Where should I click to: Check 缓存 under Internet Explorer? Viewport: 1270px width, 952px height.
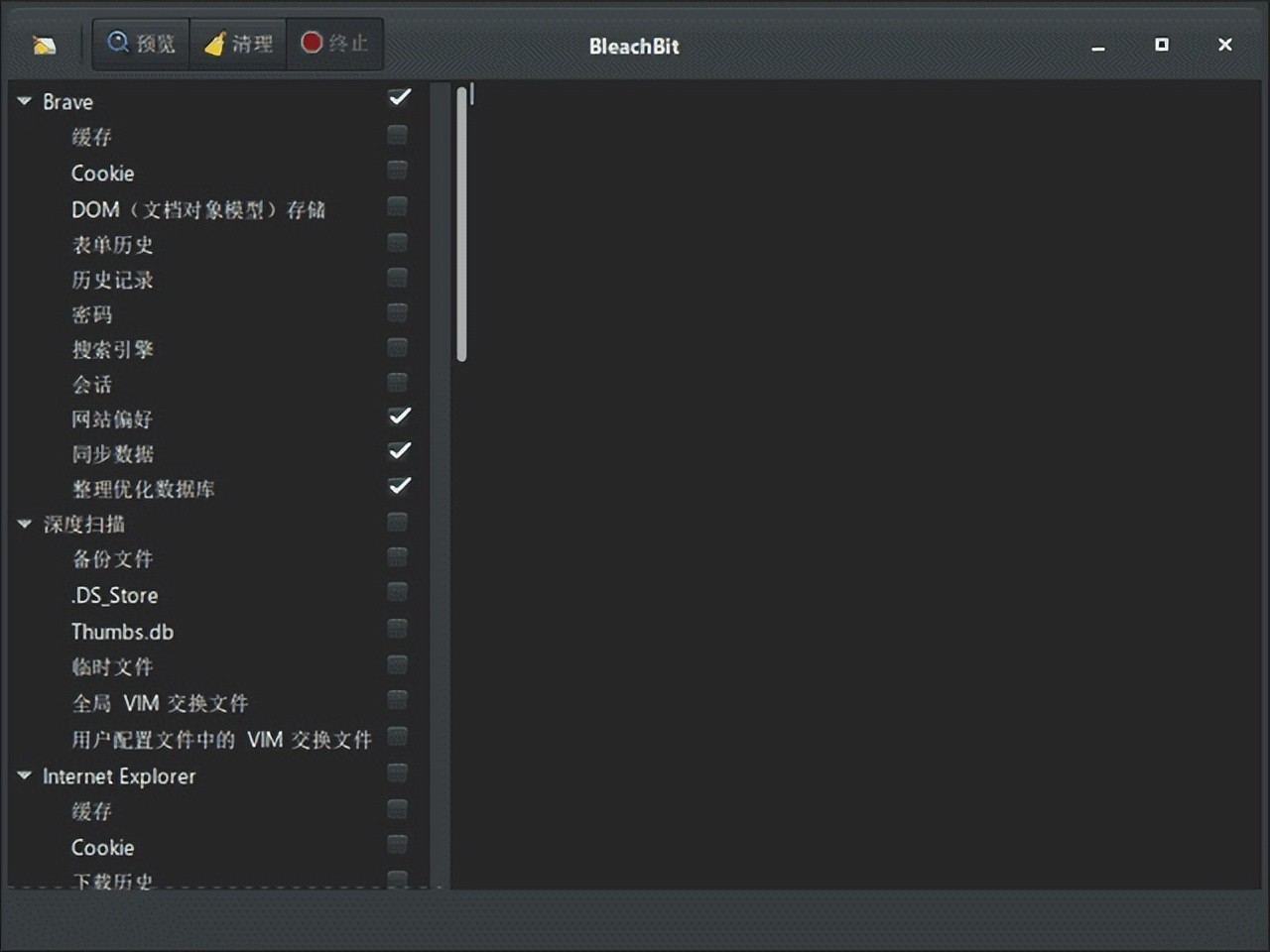click(x=397, y=809)
